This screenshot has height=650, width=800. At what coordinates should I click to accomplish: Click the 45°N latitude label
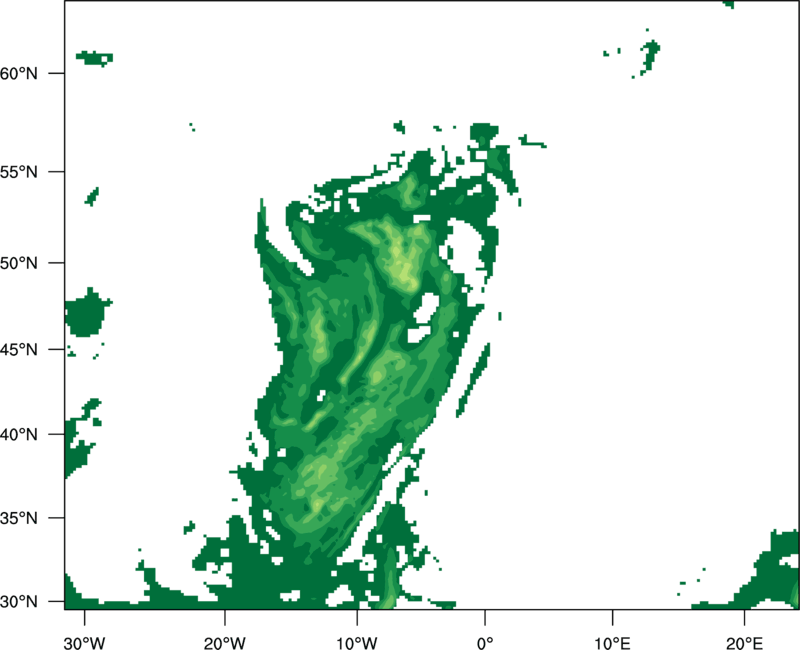tap(19, 349)
